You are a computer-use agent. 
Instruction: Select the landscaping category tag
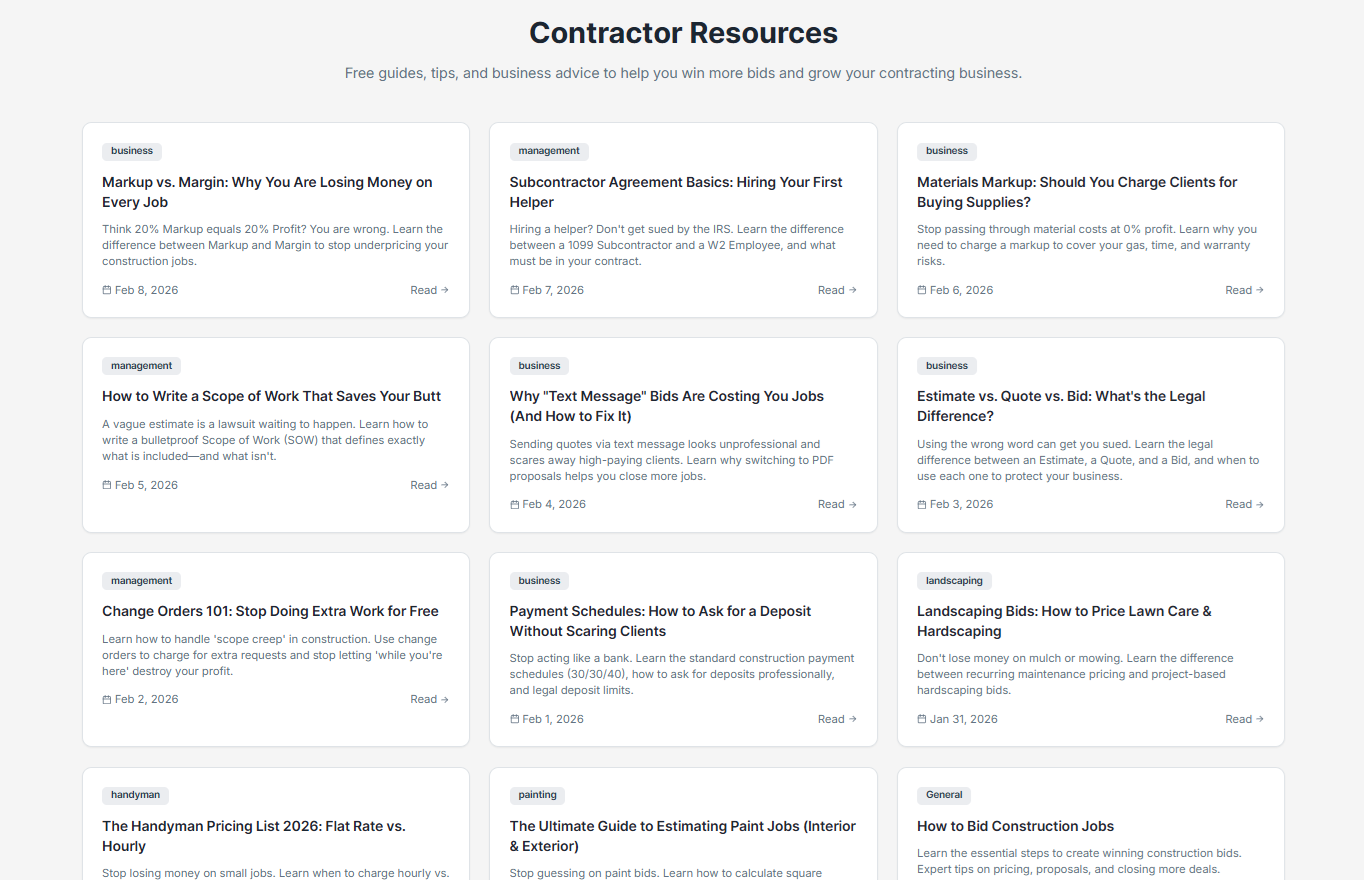click(x=954, y=580)
